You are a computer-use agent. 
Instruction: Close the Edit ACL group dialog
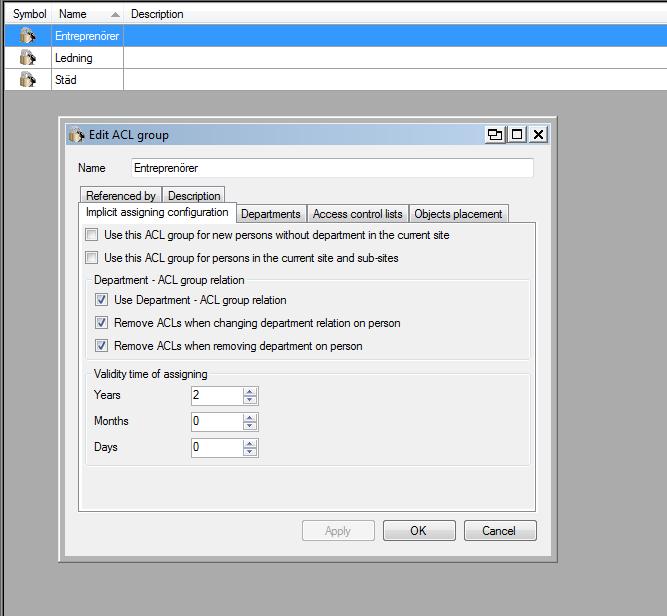[x=538, y=135]
